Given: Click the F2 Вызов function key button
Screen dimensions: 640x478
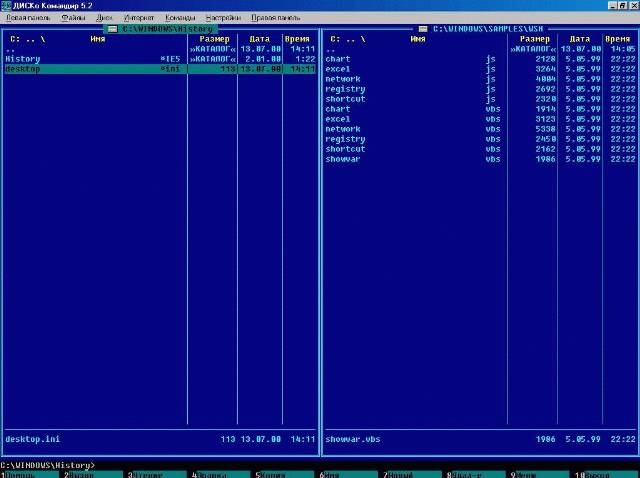Looking at the screenshot, I should pos(93,475).
